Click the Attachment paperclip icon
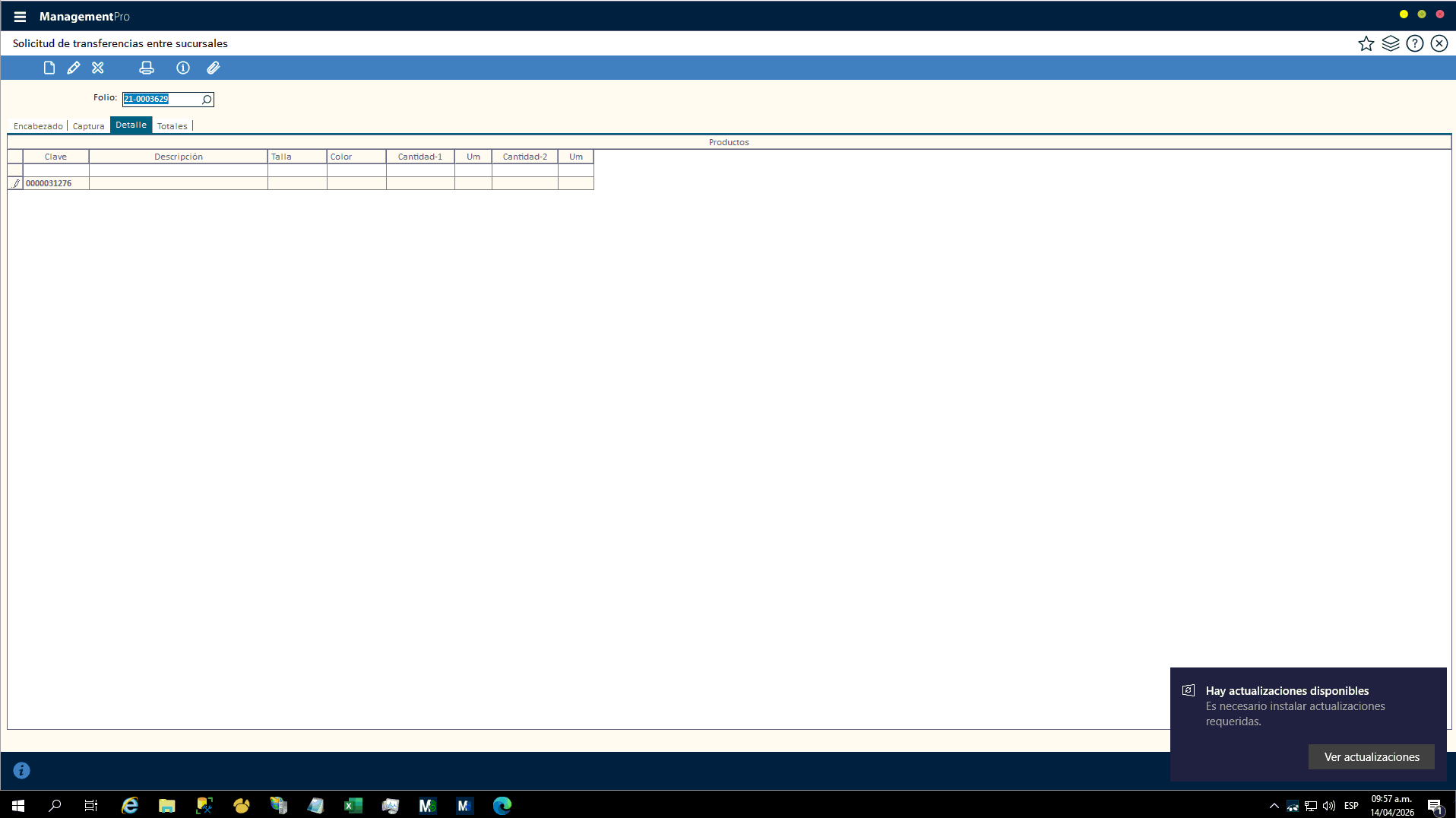Screen dimensions: 1456x818 (x=214, y=68)
